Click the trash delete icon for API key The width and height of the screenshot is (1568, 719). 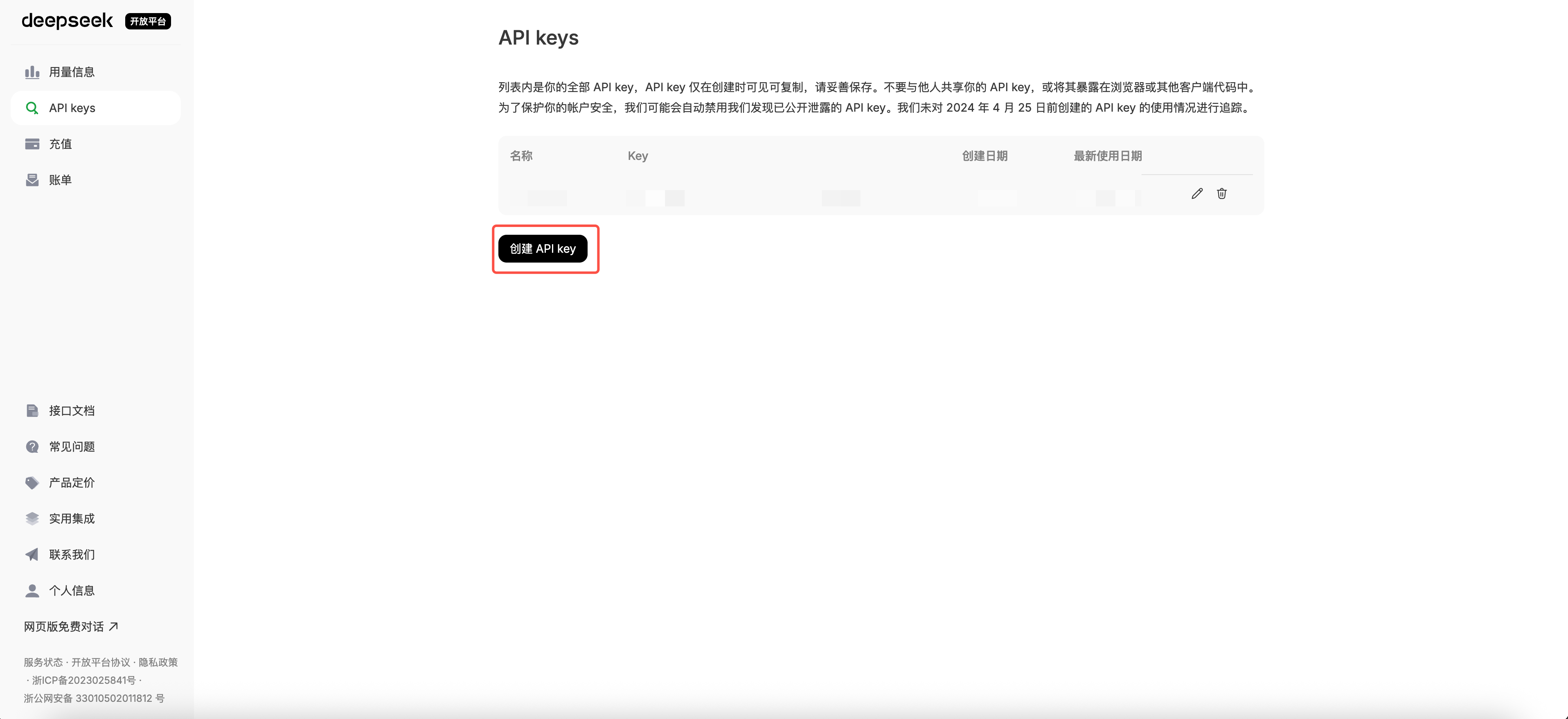click(x=1221, y=193)
